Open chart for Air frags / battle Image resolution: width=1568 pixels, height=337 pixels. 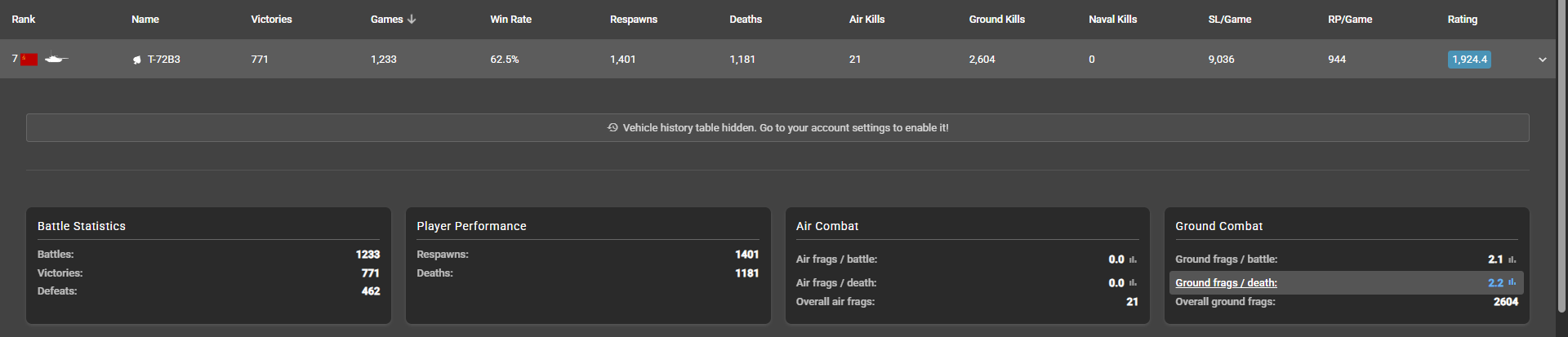click(x=1133, y=259)
